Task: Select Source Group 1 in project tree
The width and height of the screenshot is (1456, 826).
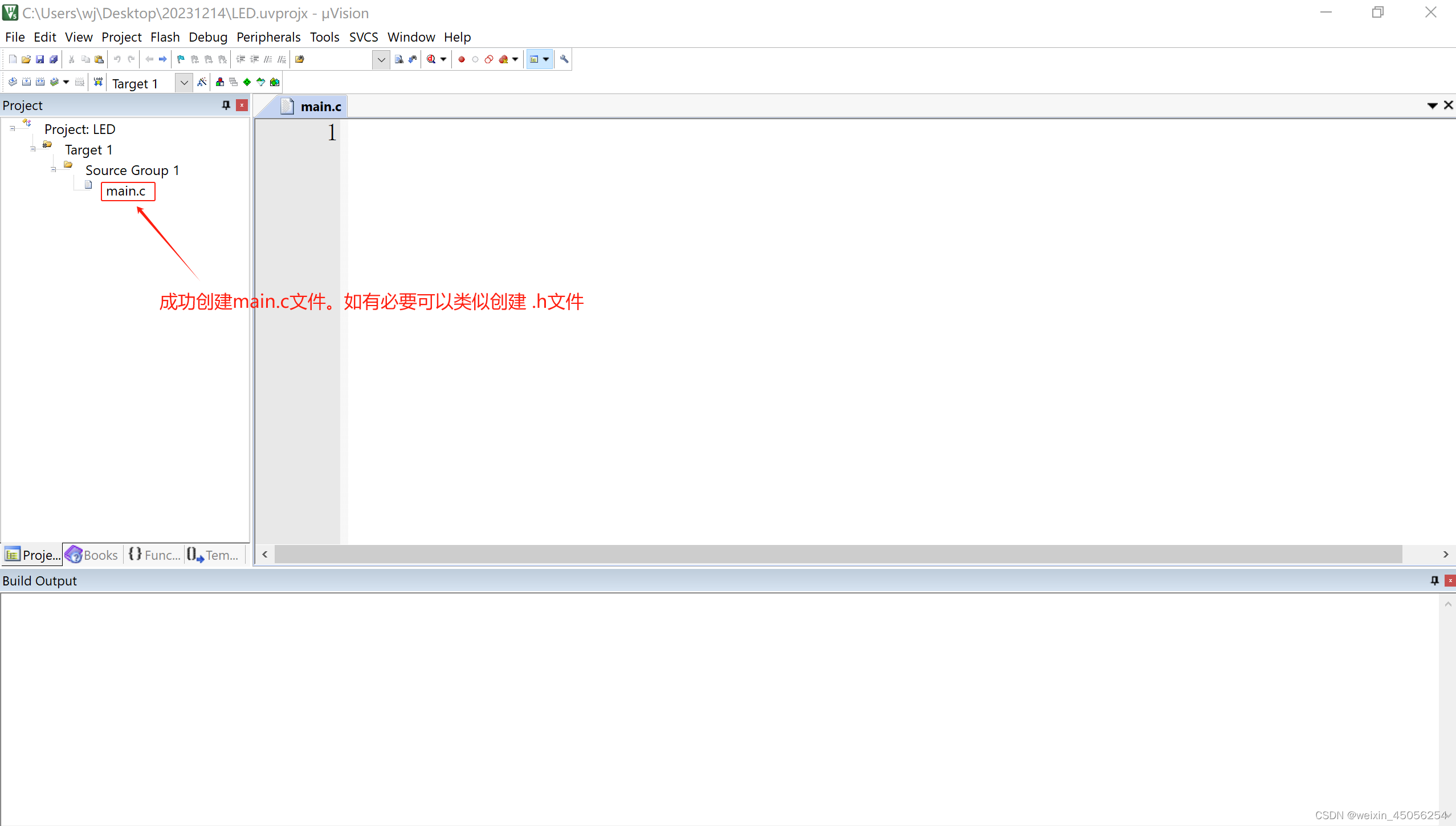Action: [x=132, y=170]
